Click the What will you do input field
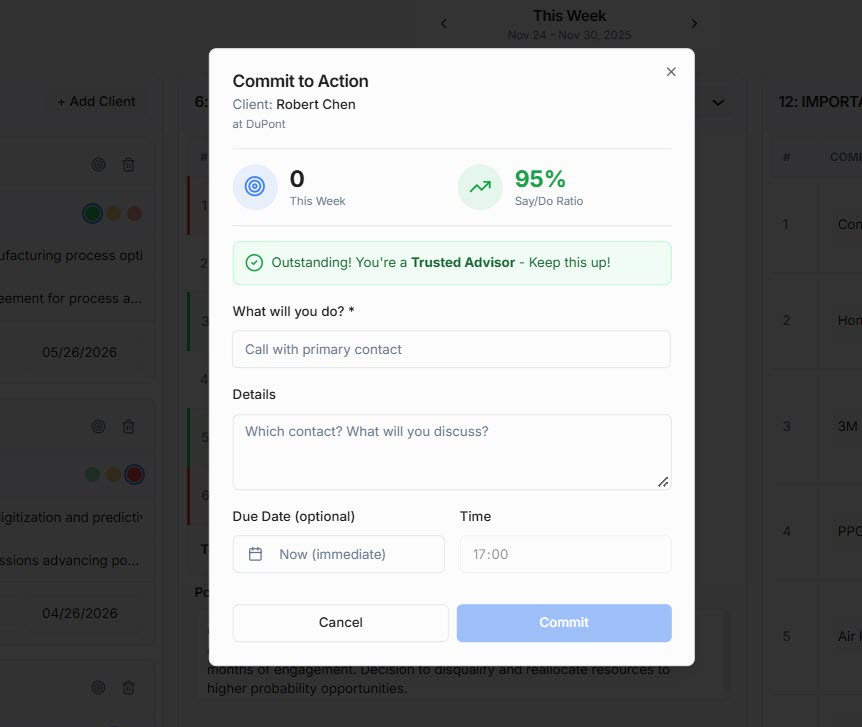This screenshot has width=862, height=727. coord(450,348)
